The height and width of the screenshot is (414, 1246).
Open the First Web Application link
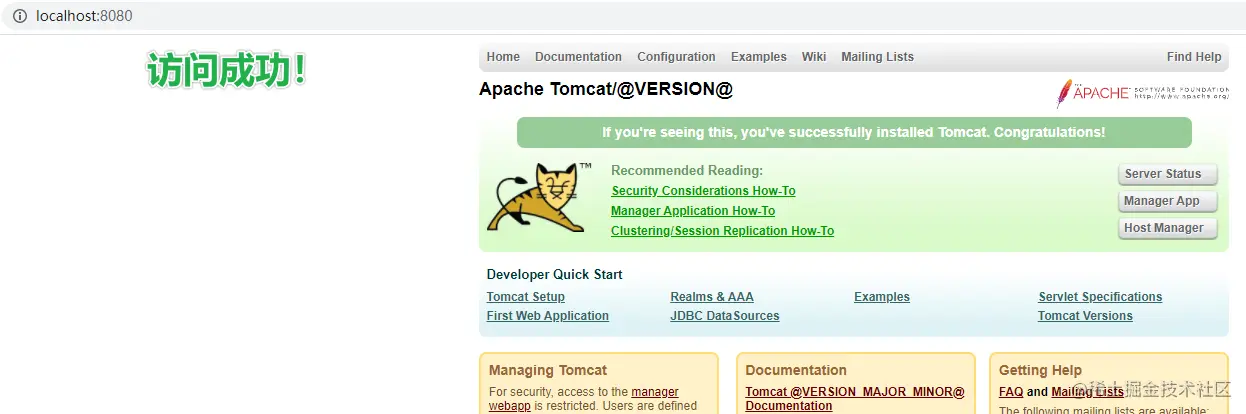548,316
